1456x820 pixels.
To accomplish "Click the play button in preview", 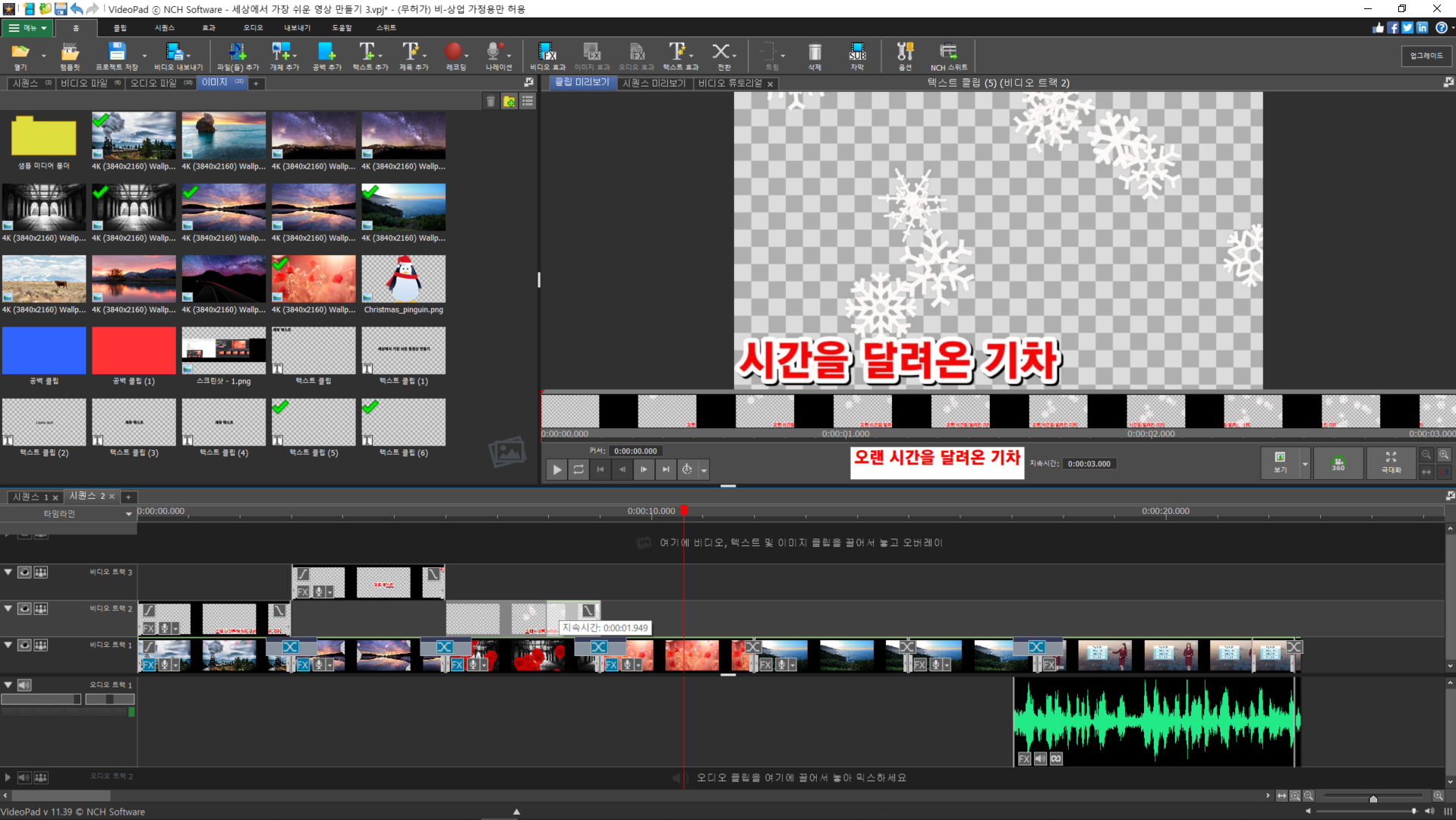I will [x=556, y=469].
